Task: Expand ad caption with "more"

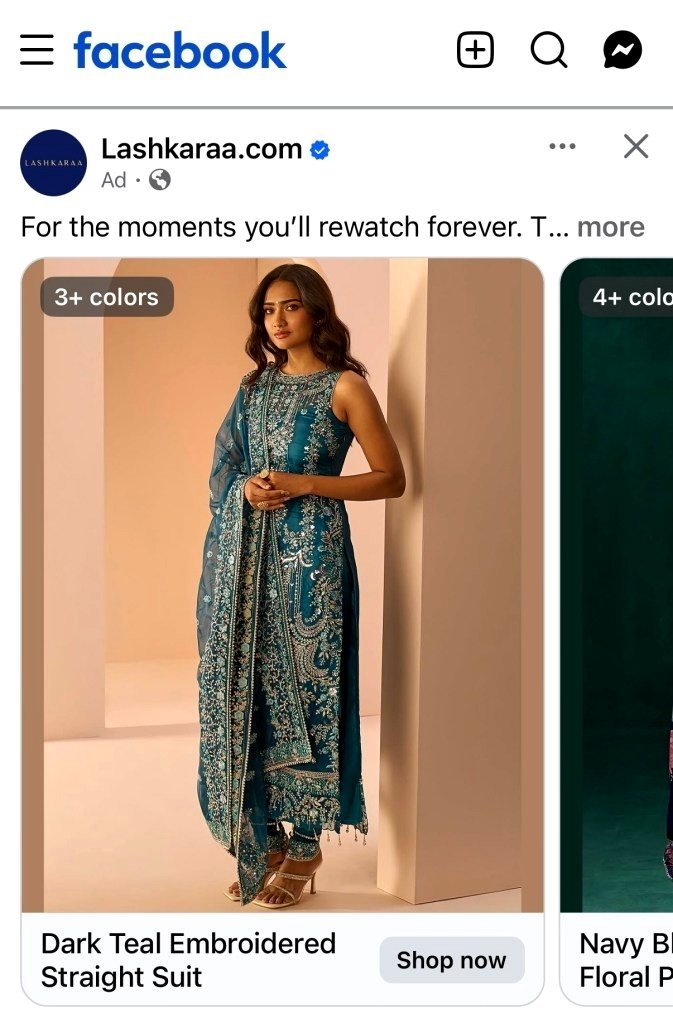Action: 610,227
